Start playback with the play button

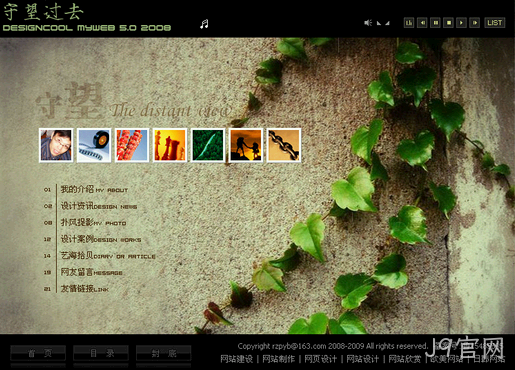pyautogui.click(x=461, y=23)
